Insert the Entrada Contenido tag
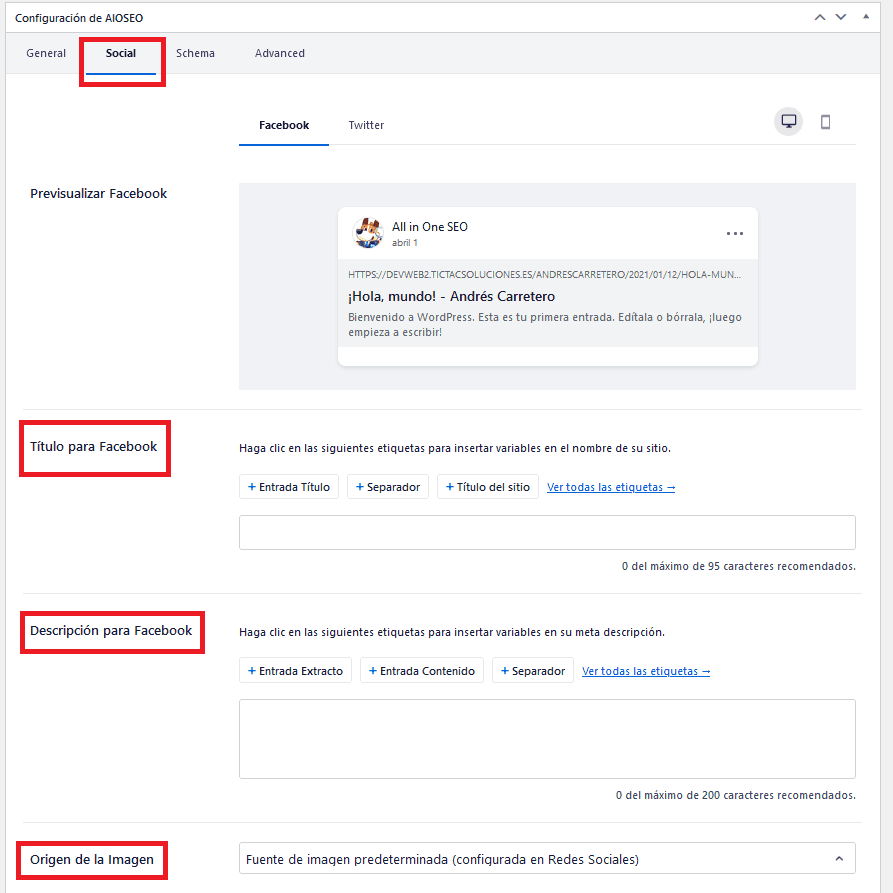The height and width of the screenshot is (893, 893). click(421, 671)
